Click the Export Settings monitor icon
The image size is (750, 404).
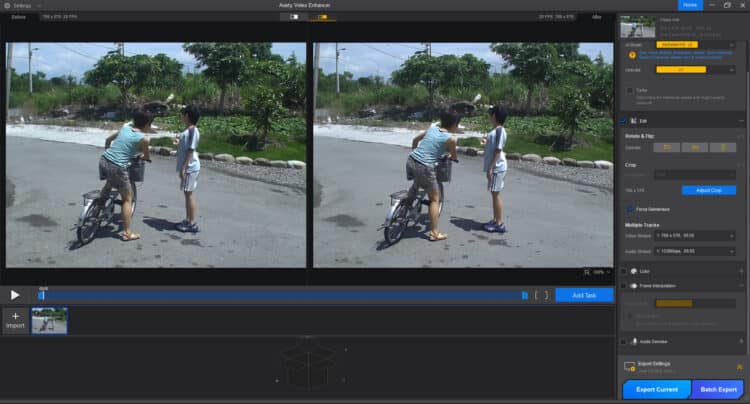[x=629, y=367]
